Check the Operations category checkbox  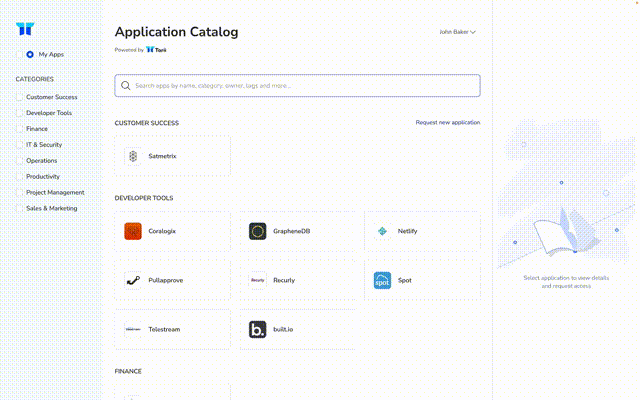[19, 161]
